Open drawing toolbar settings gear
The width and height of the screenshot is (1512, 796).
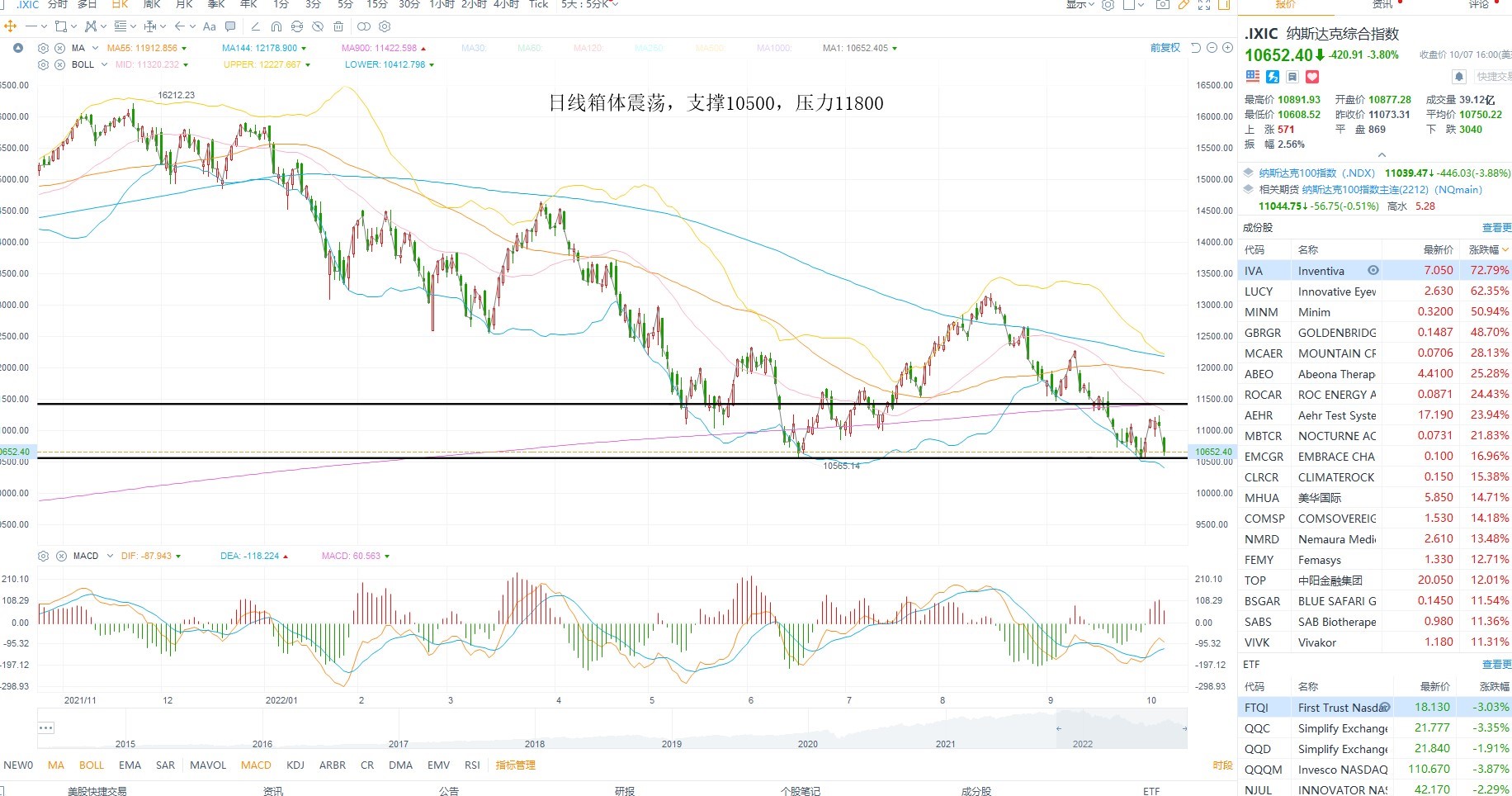click(x=385, y=26)
